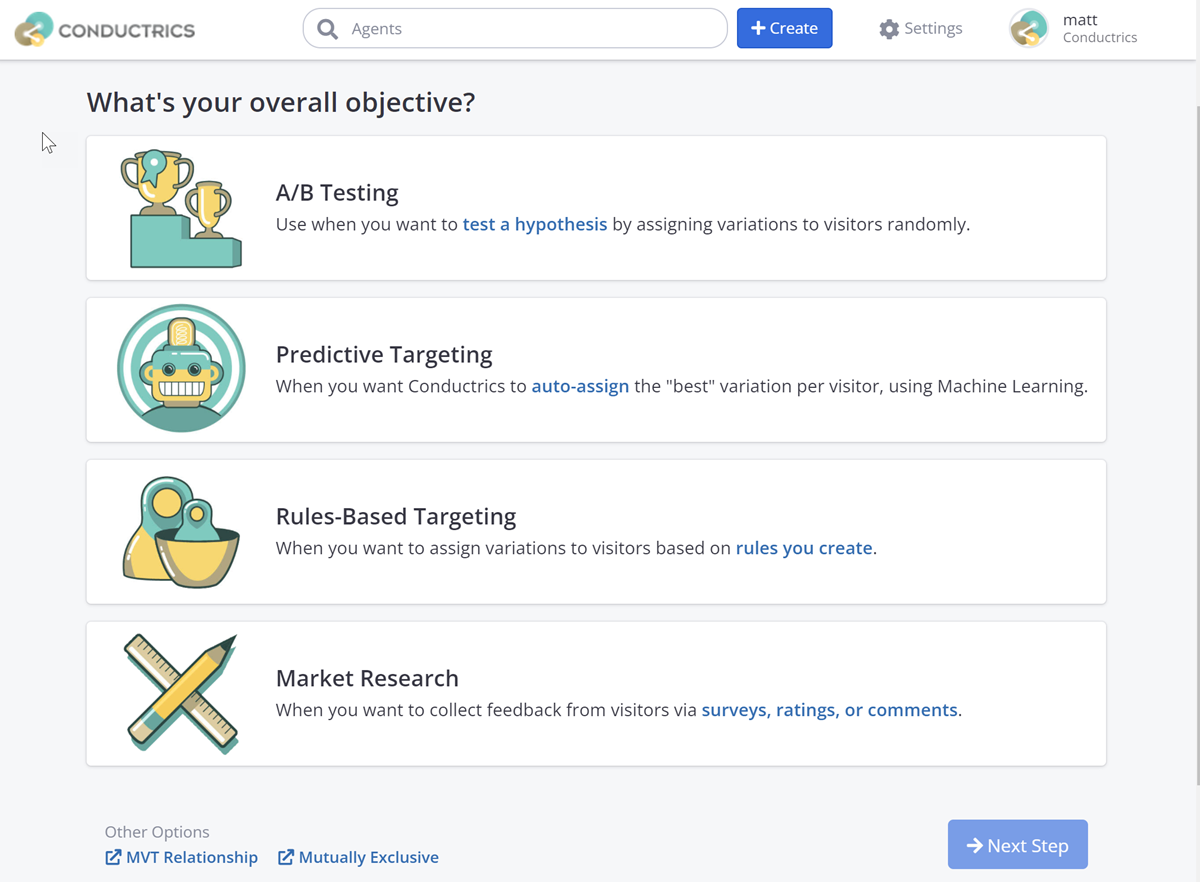Click matt's user avatar

coord(1029,29)
